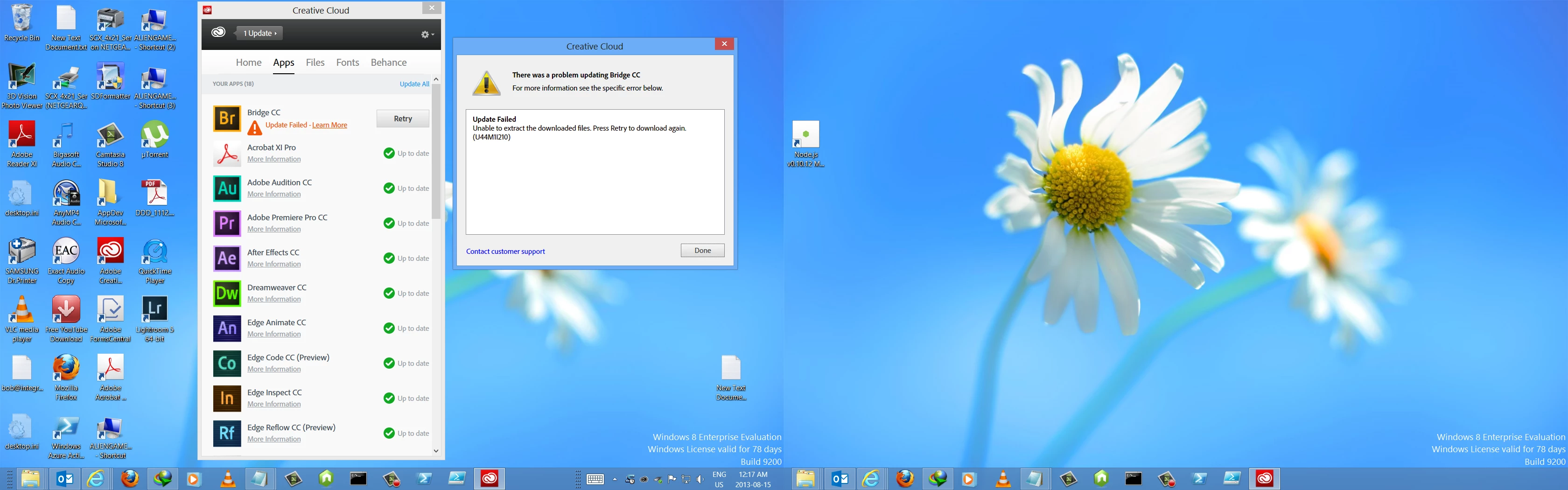Select the 3D Vision Photo Viewer desktop icon
The image size is (1568, 490).
(x=22, y=85)
